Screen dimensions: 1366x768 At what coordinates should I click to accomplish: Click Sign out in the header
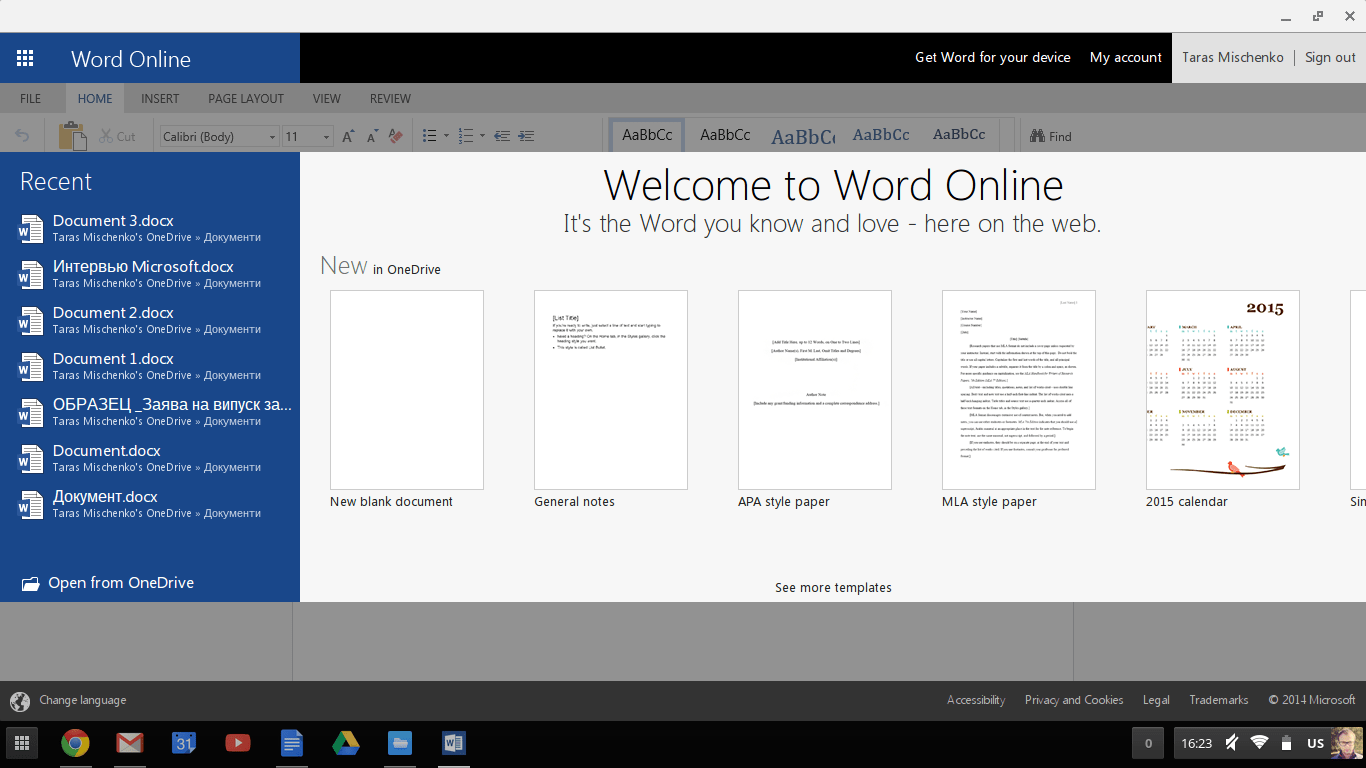click(1330, 58)
